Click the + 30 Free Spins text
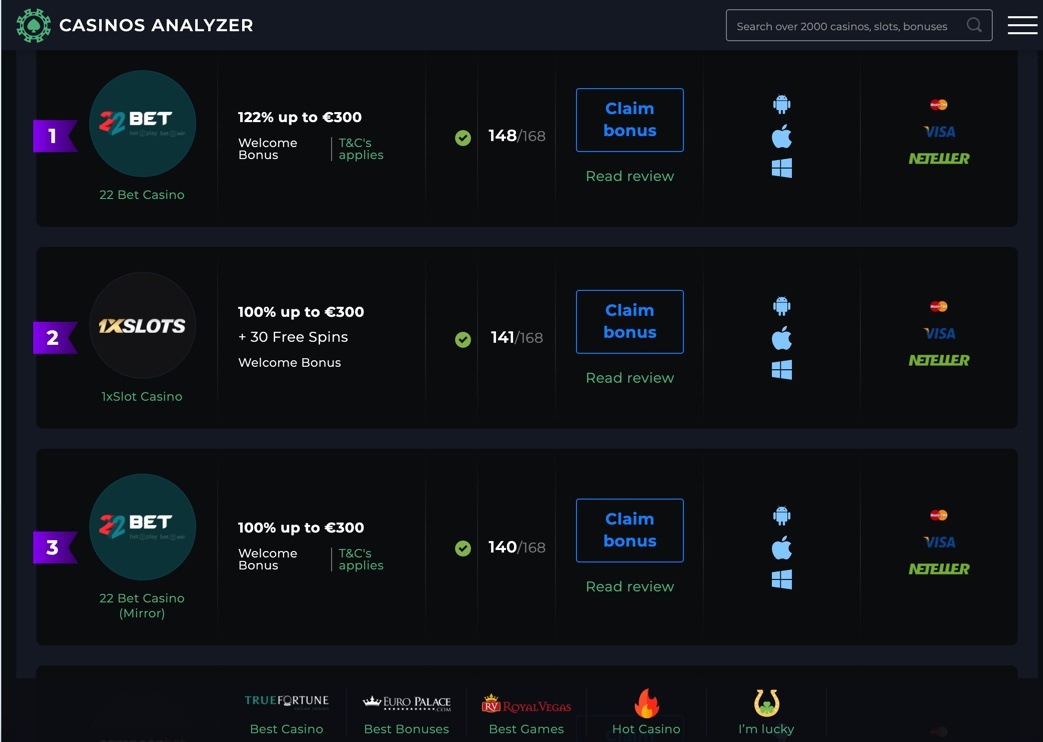The image size is (1043, 742). click(x=293, y=337)
